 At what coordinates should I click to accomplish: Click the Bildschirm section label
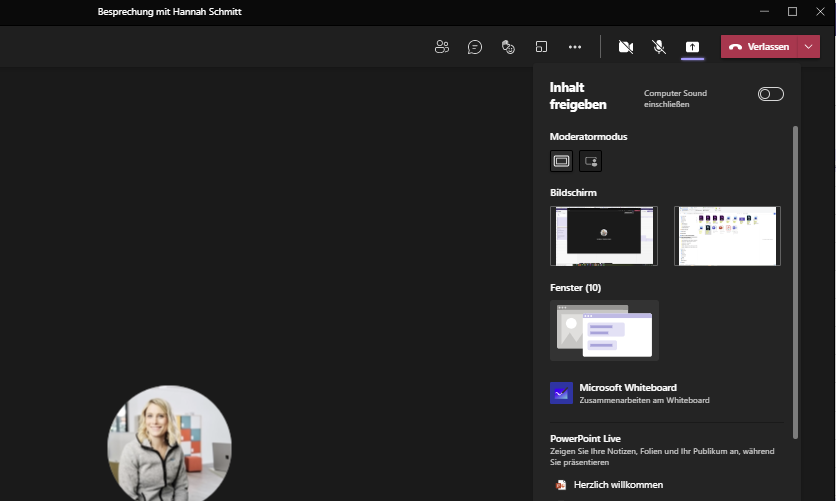pyautogui.click(x=573, y=193)
